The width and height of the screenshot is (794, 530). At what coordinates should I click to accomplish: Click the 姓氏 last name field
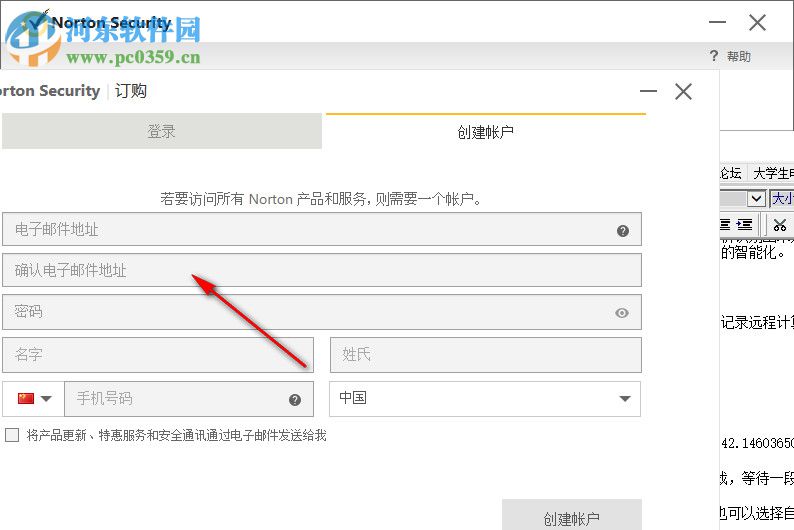[x=486, y=355]
